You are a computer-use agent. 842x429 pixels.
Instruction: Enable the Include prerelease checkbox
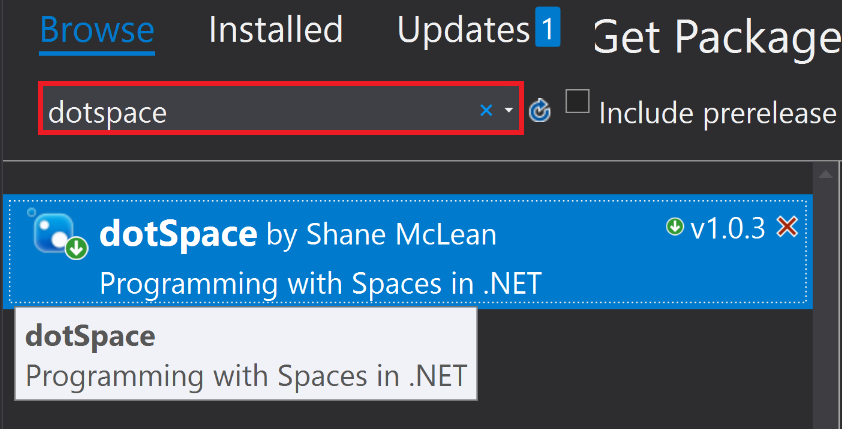[577, 102]
